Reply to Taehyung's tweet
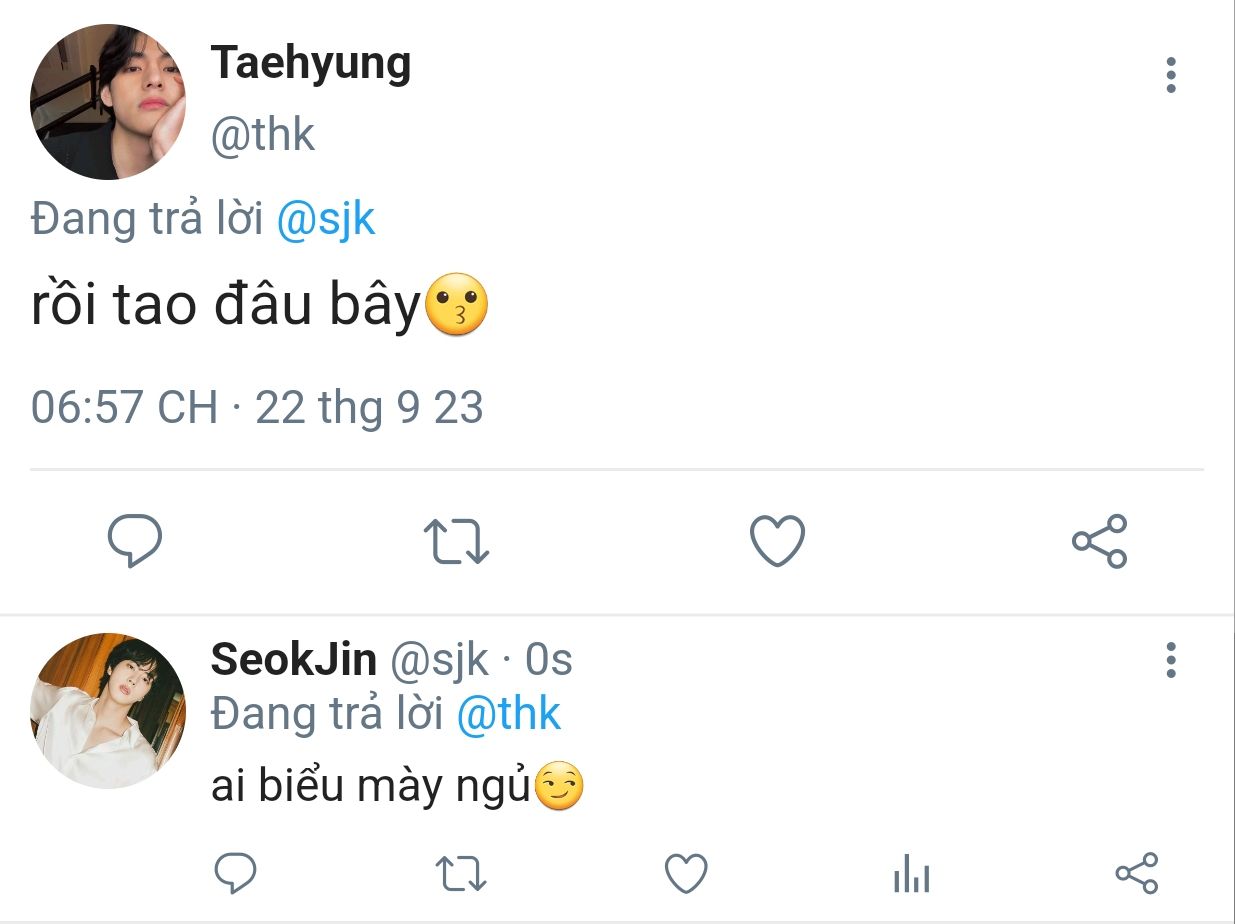Viewport: 1235px width, 924px height. click(x=135, y=541)
